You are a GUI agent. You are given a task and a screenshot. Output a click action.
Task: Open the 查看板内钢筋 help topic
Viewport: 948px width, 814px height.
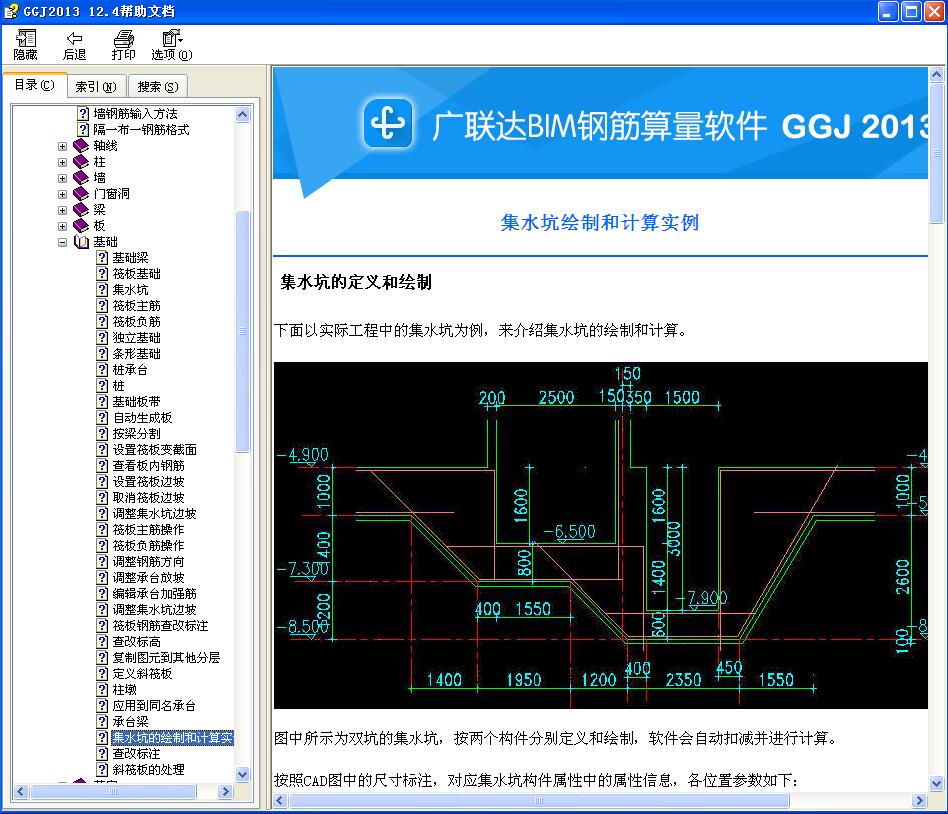click(149, 466)
